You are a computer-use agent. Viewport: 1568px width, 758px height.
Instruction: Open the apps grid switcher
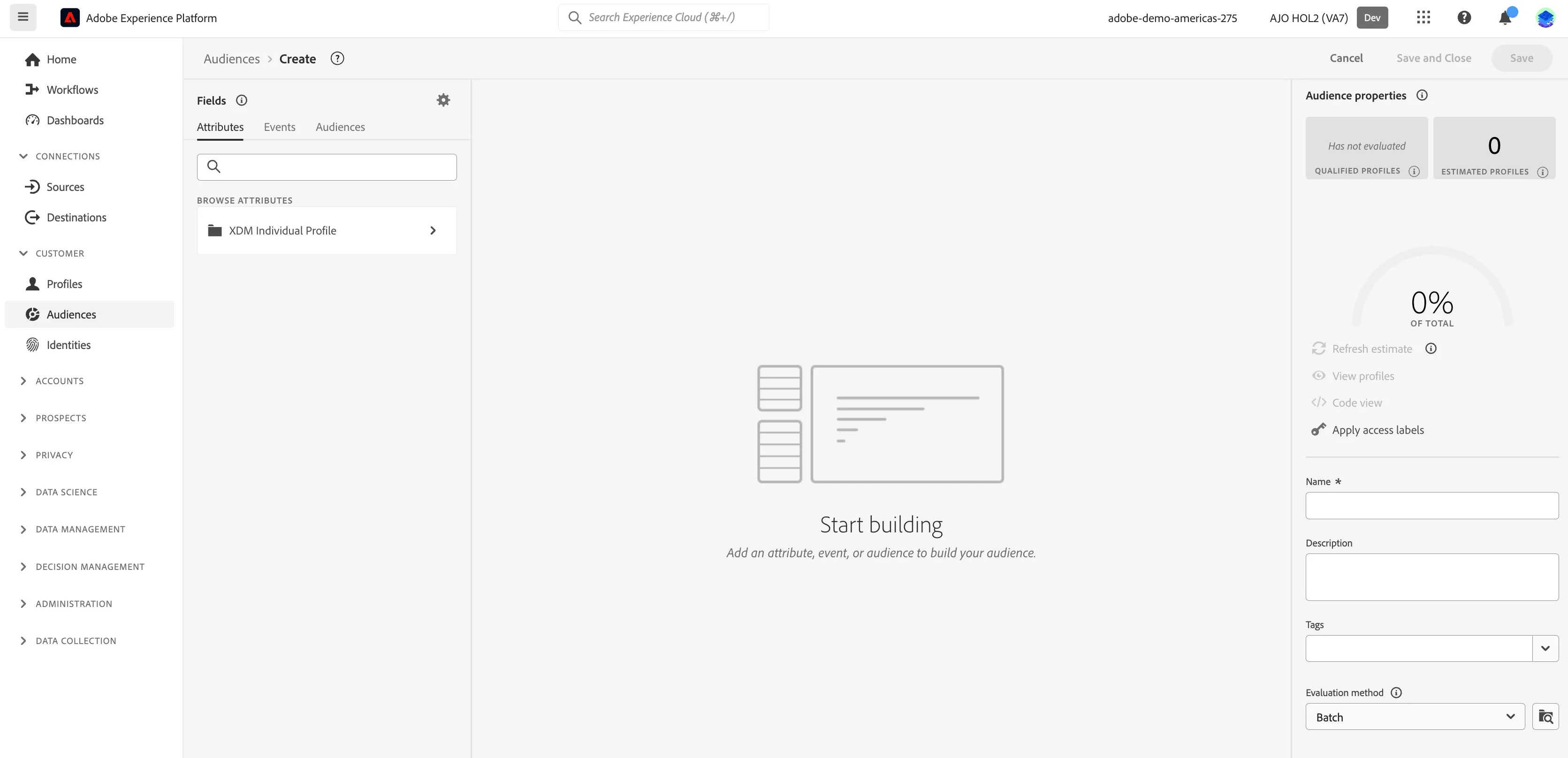pos(1423,18)
